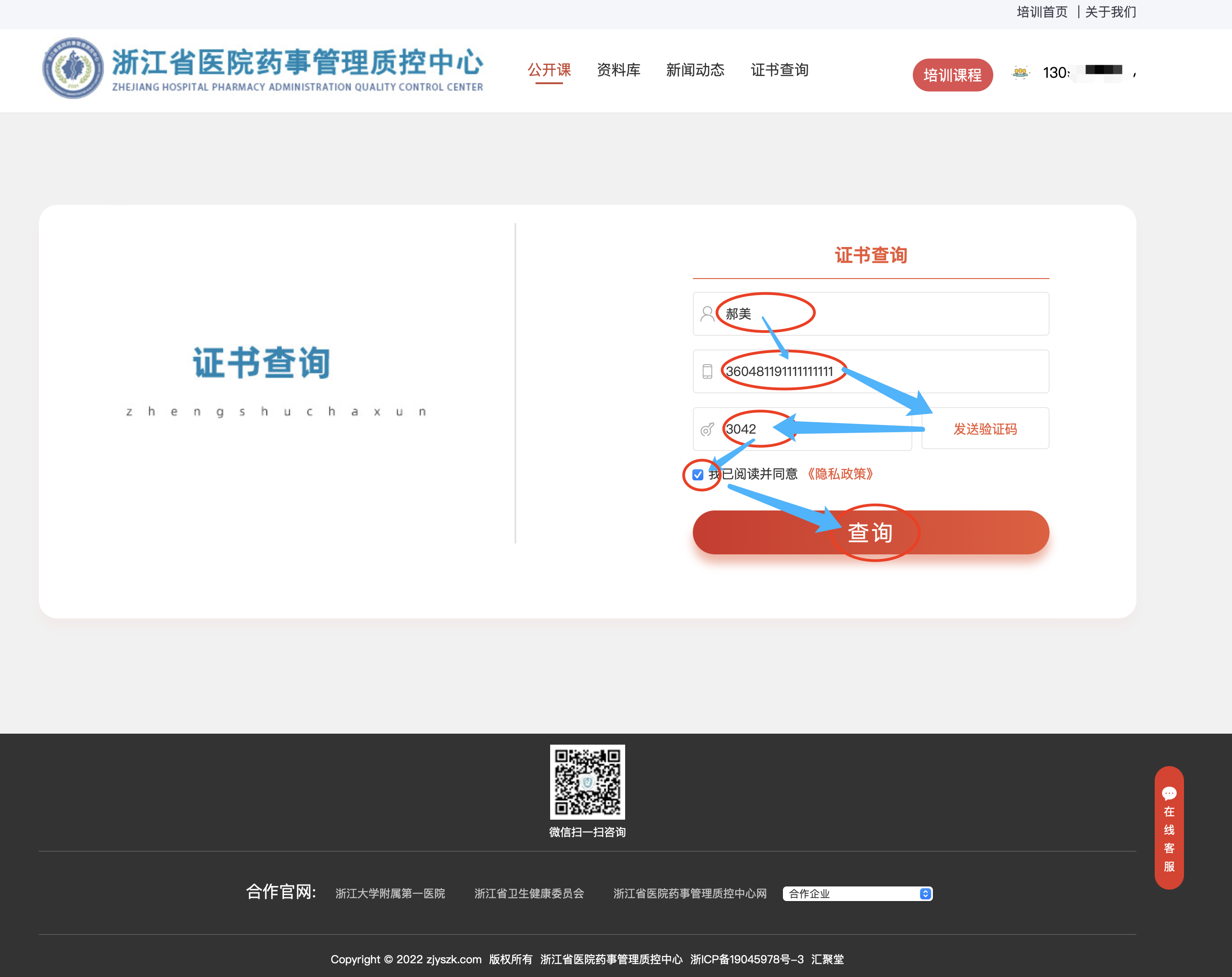Open 培训首页 link at top
The height and width of the screenshot is (977, 1232).
[x=1042, y=12]
